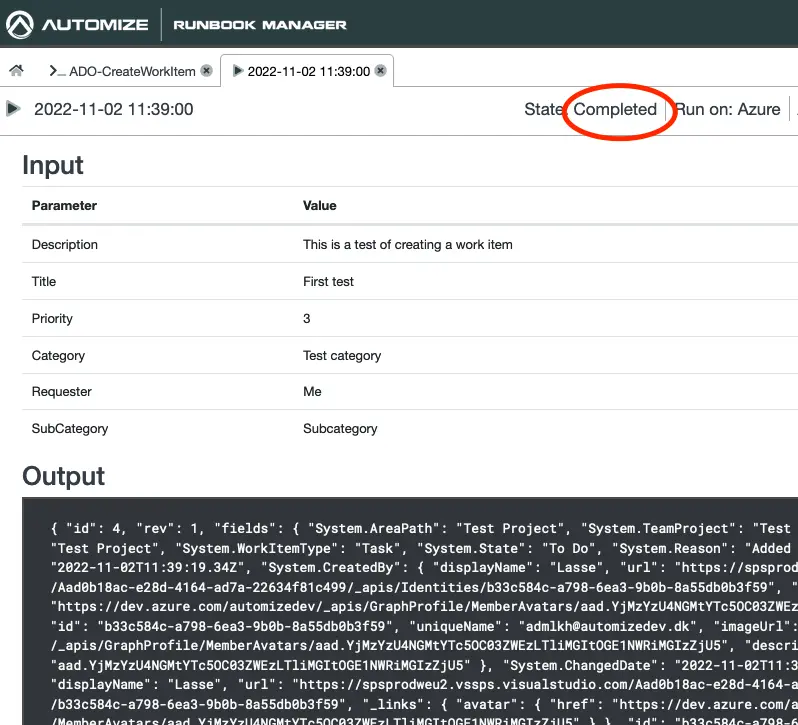Open the home tab icon
The height and width of the screenshot is (725, 798).
(16, 71)
